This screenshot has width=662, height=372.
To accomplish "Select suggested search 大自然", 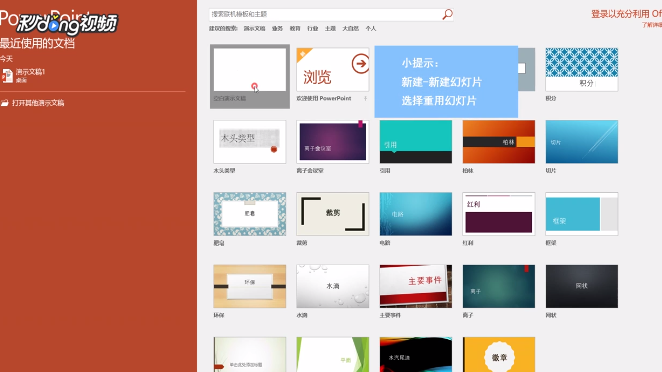I will click(350, 28).
